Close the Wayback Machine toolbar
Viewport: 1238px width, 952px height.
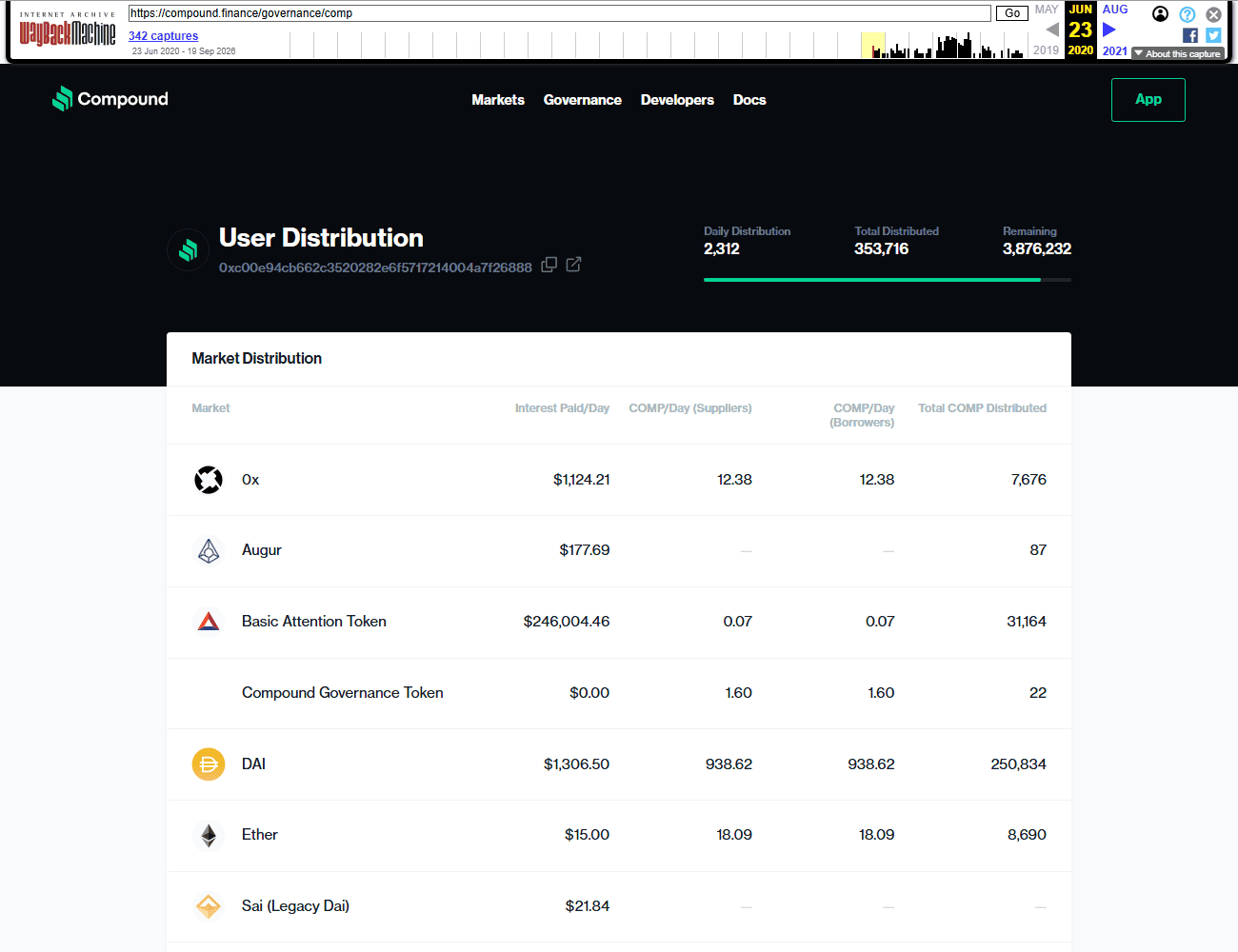1213,14
